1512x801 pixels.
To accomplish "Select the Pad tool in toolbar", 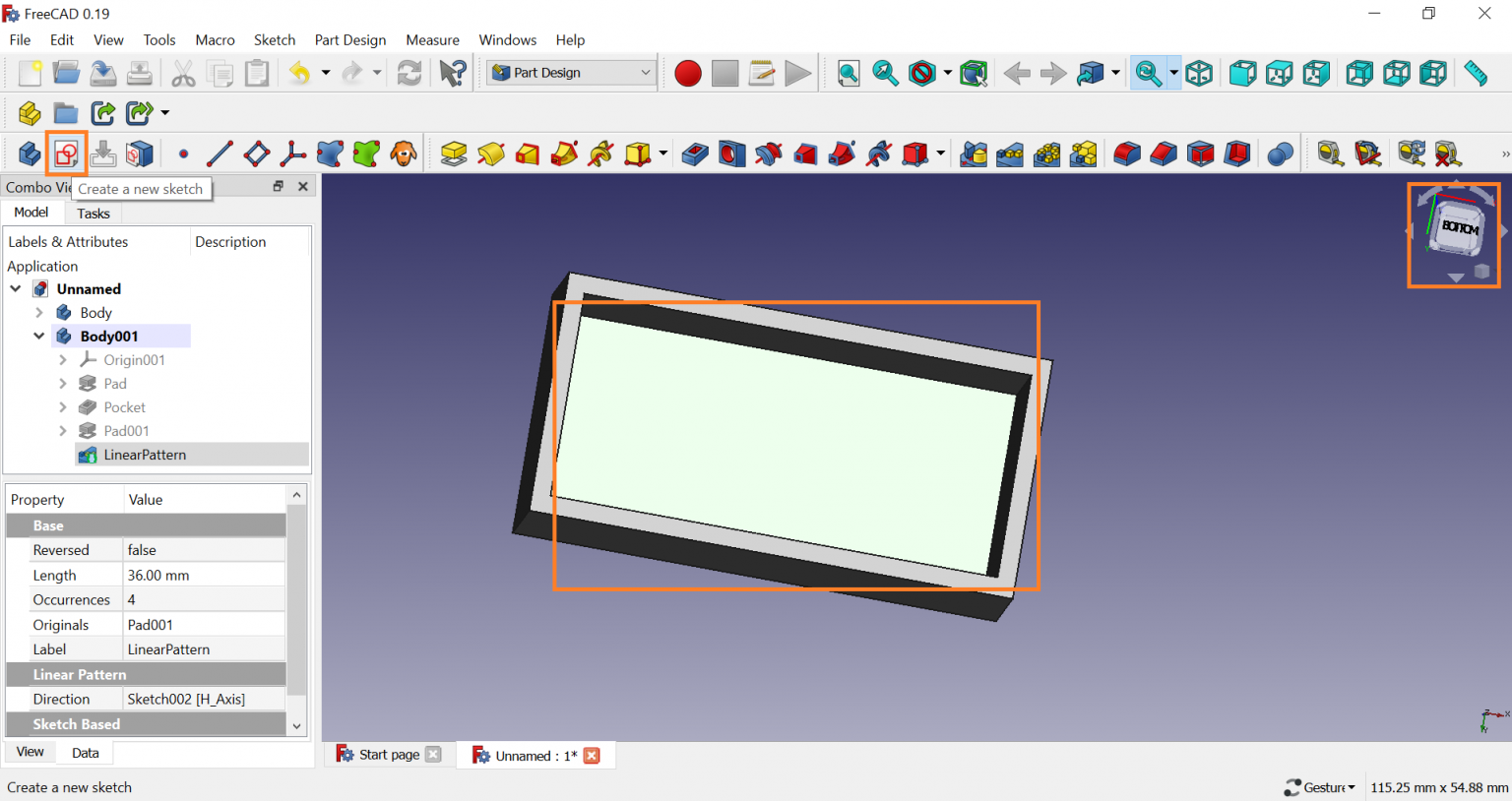I will click(x=454, y=154).
